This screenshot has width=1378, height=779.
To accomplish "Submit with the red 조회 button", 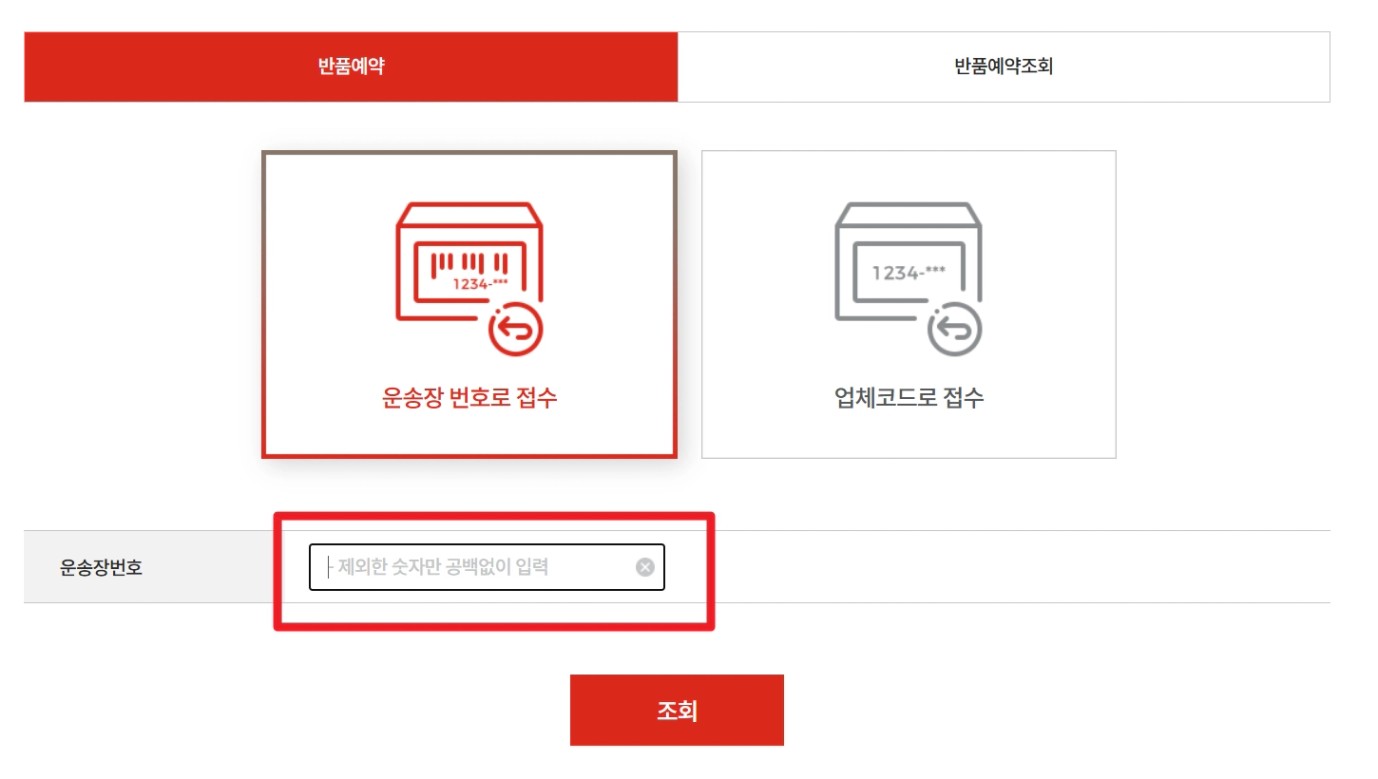I will pos(677,710).
